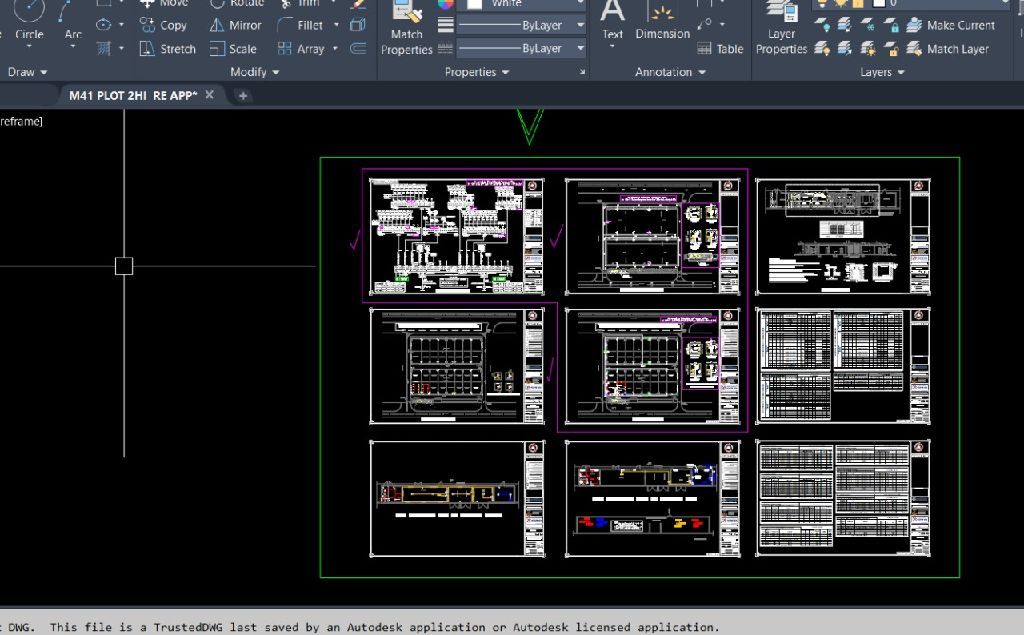Pick the Scale tool
The height and width of the screenshot is (635, 1024).
[233, 49]
